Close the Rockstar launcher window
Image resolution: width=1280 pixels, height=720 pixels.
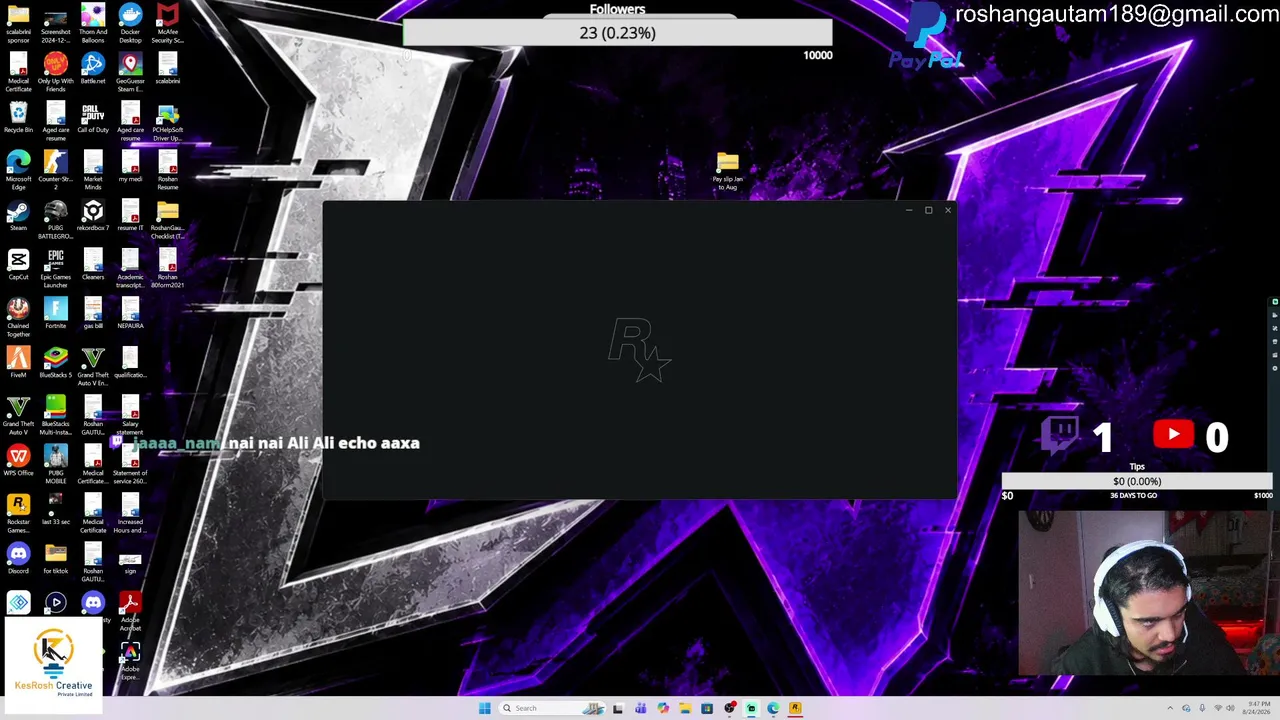click(948, 210)
